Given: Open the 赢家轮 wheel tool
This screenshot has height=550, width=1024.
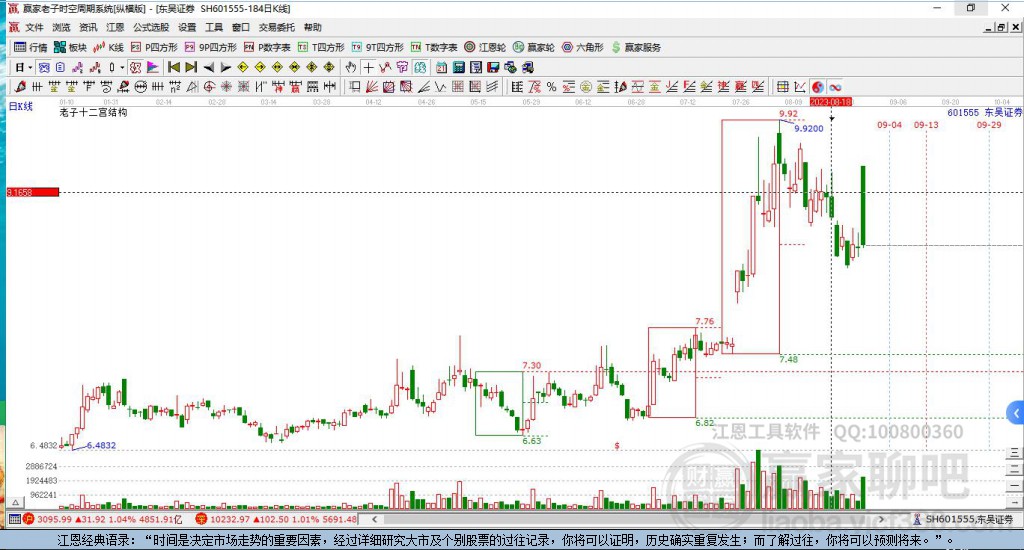Looking at the screenshot, I should [x=534, y=47].
